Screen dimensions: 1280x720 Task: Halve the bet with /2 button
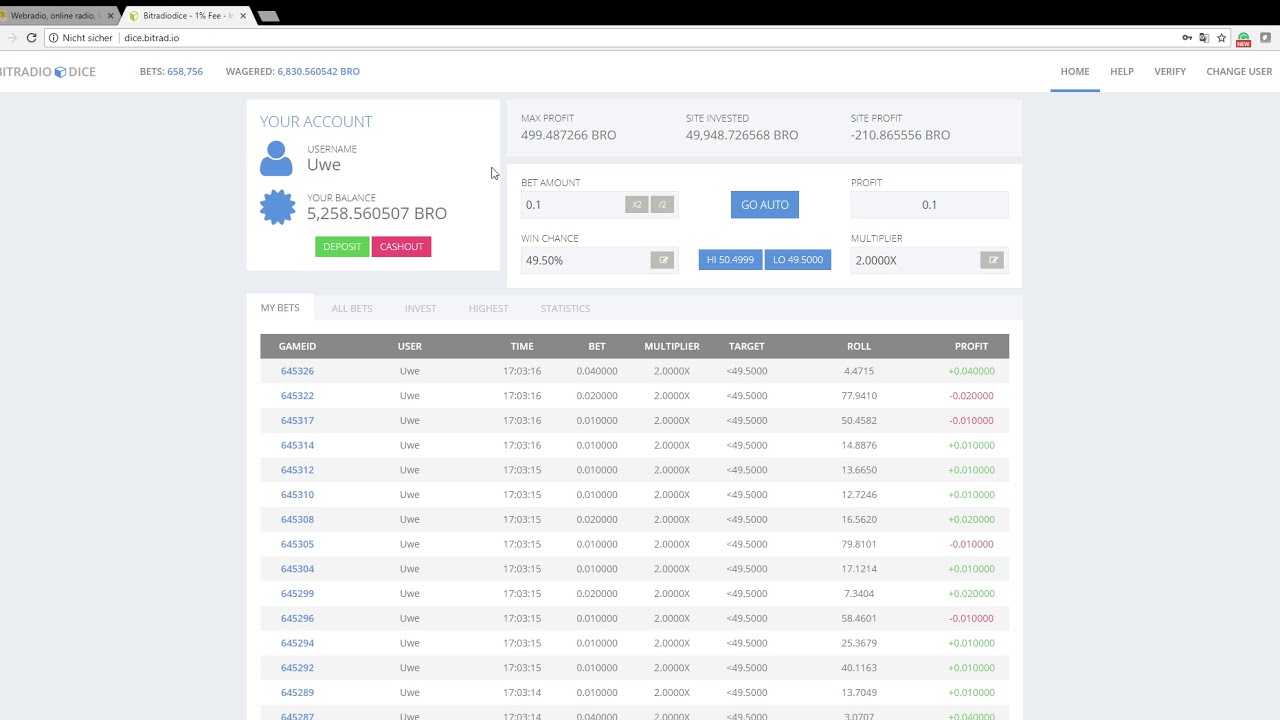coord(662,204)
